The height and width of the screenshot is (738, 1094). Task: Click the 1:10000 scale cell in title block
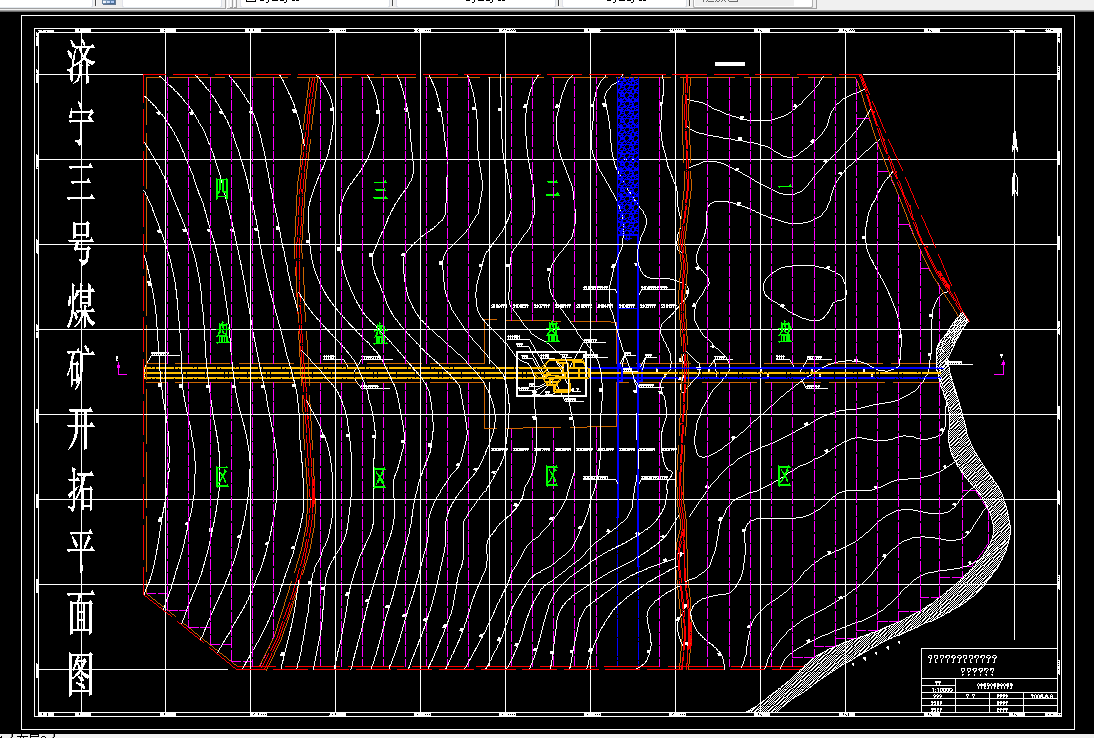938,690
